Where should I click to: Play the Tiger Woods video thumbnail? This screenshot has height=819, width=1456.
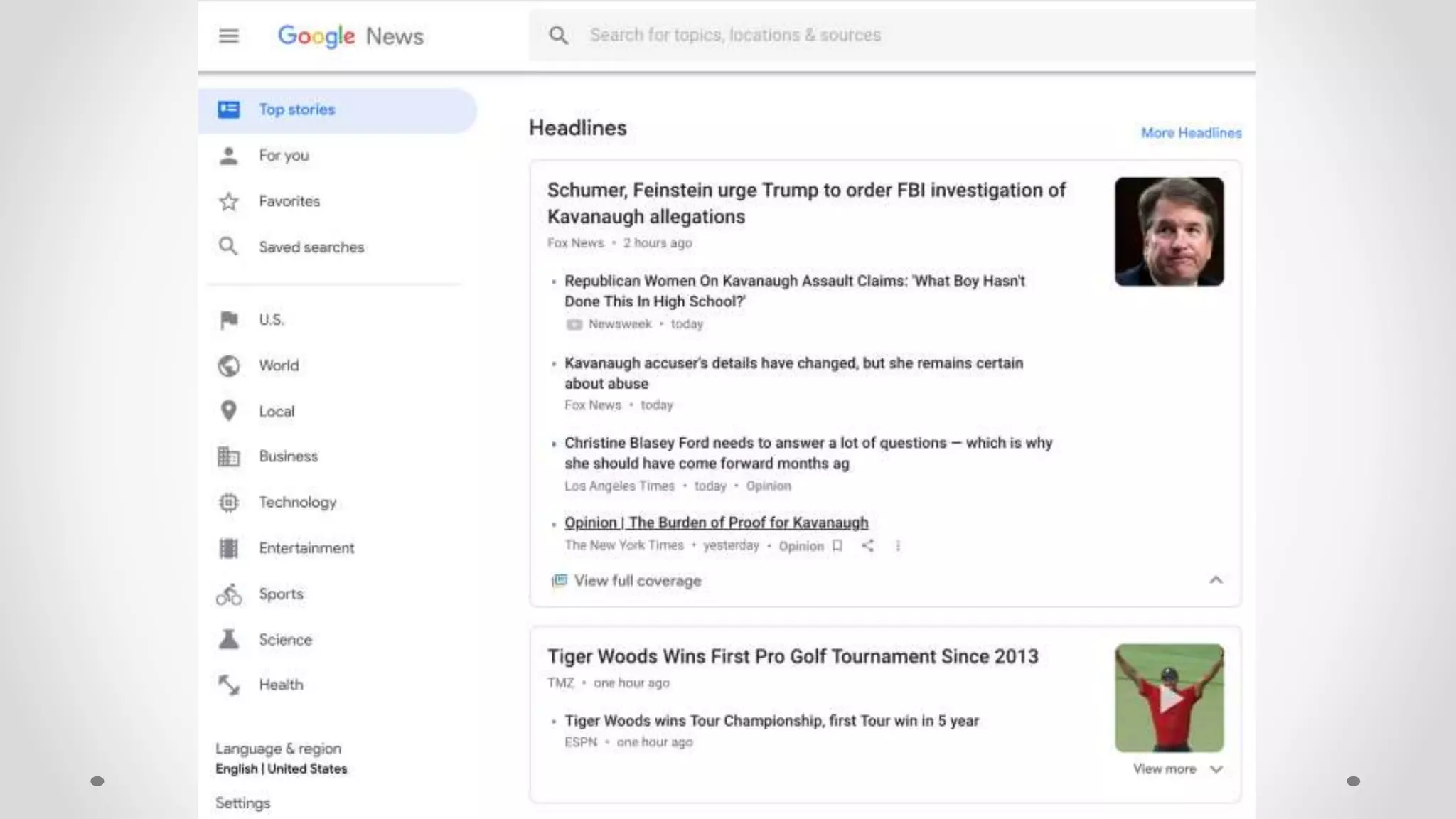(x=1169, y=698)
